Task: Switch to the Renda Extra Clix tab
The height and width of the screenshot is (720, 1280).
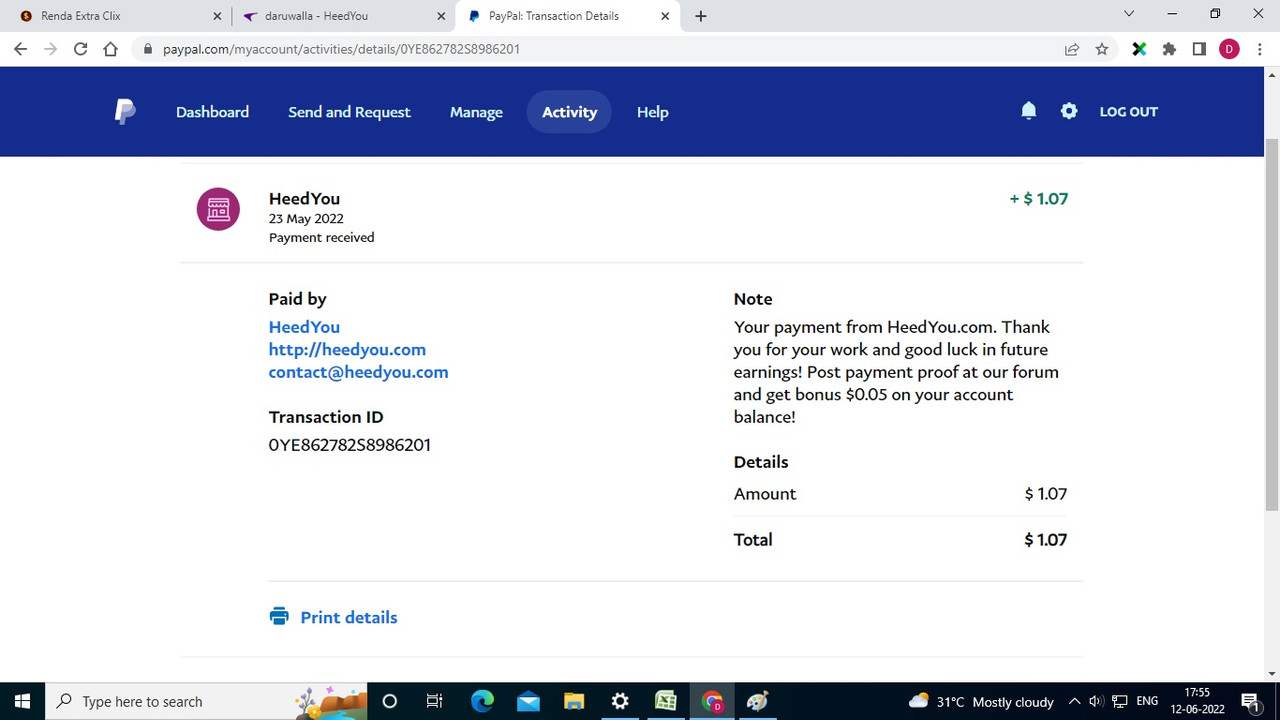Action: [118, 16]
